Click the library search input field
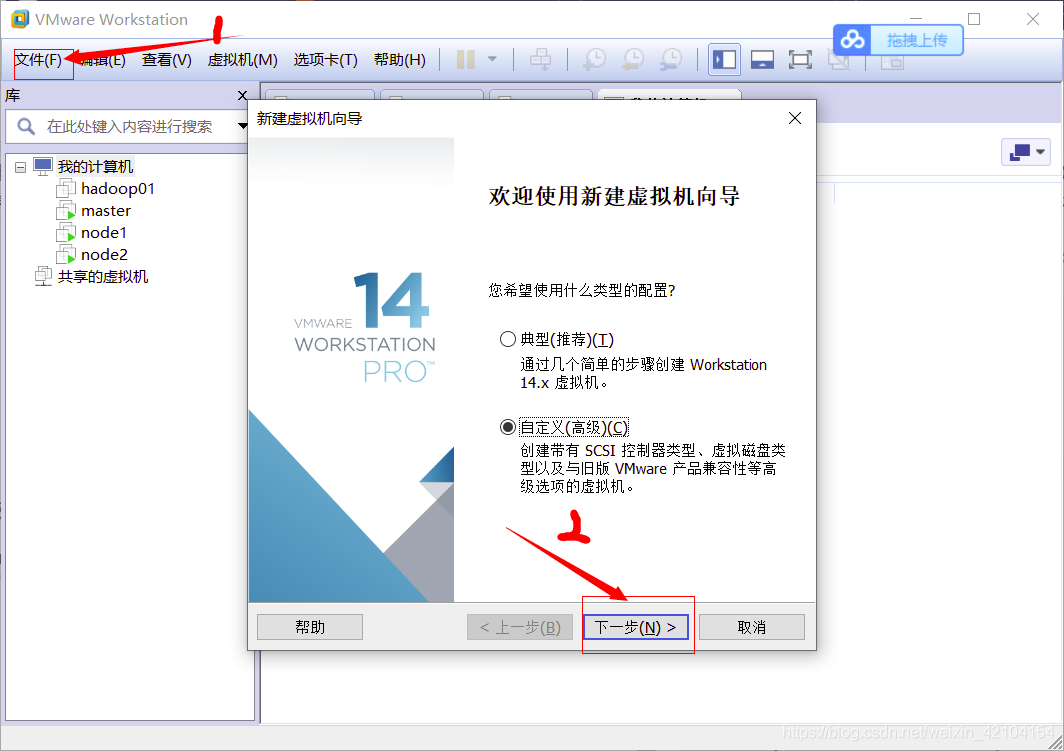 [x=129, y=126]
